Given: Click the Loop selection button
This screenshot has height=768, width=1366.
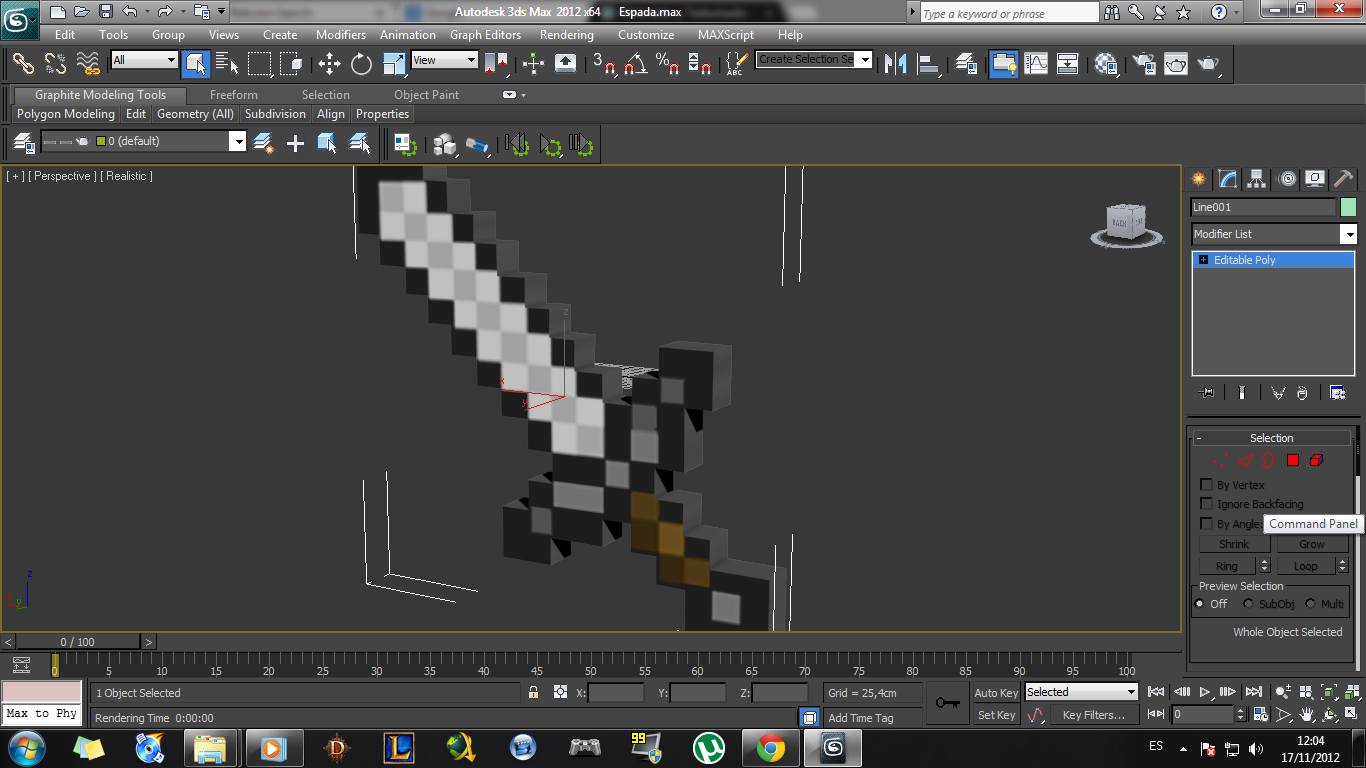Looking at the screenshot, I should click(x=1305, y=566).
